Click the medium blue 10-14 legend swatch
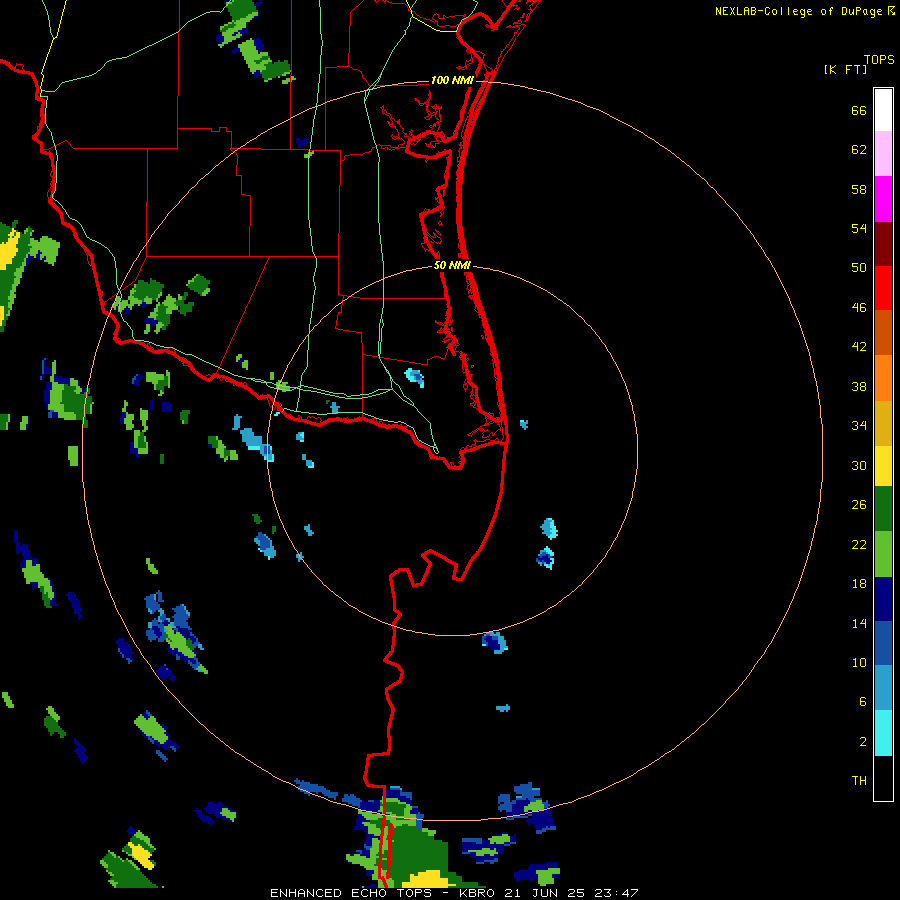900x900 pixels. point(883,643)
